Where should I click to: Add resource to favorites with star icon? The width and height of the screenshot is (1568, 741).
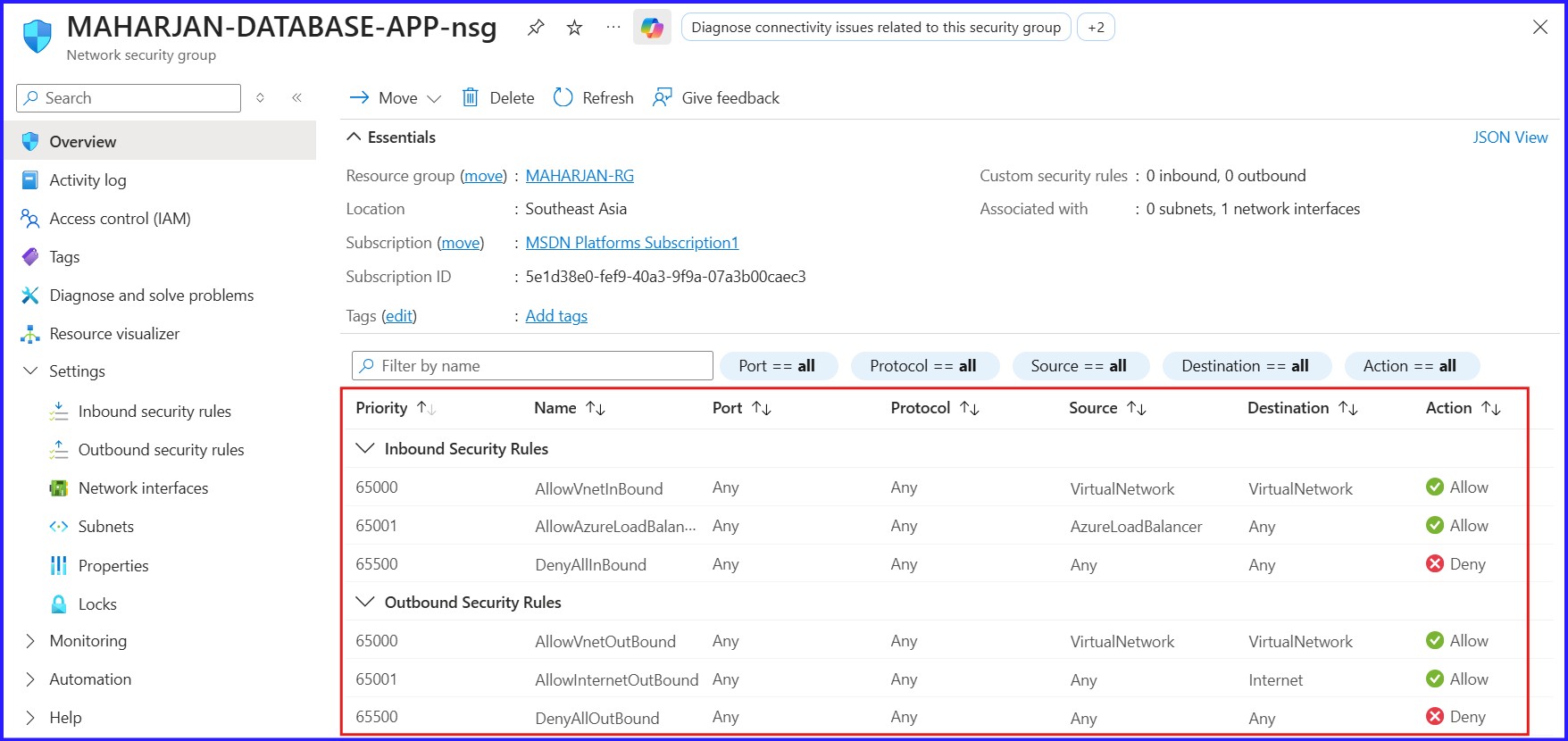pyautogui.click(x=574, y=28)
